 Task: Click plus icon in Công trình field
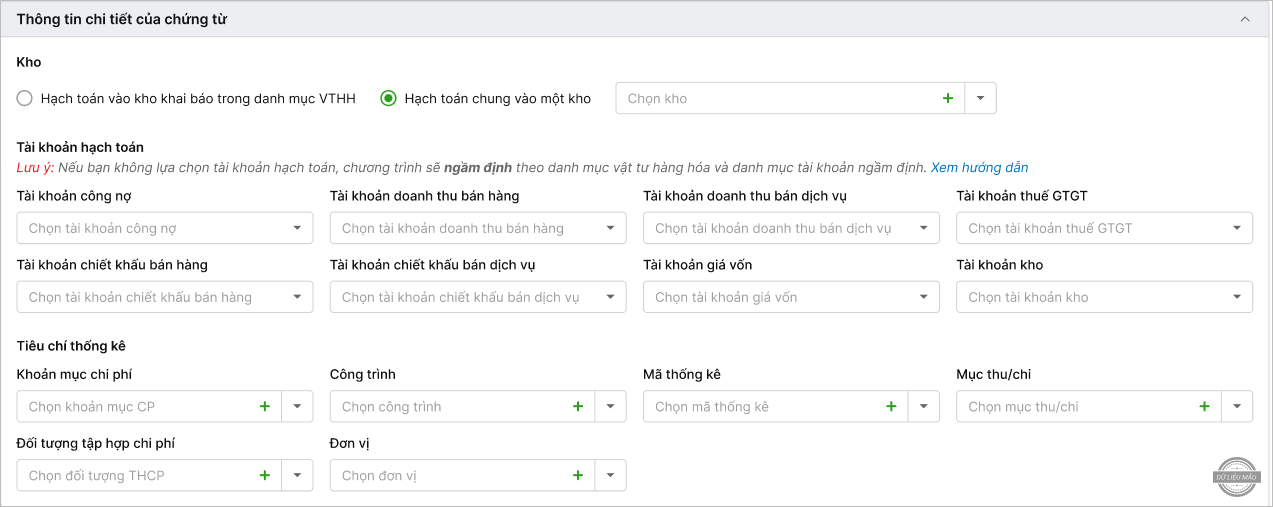[578, 406]
